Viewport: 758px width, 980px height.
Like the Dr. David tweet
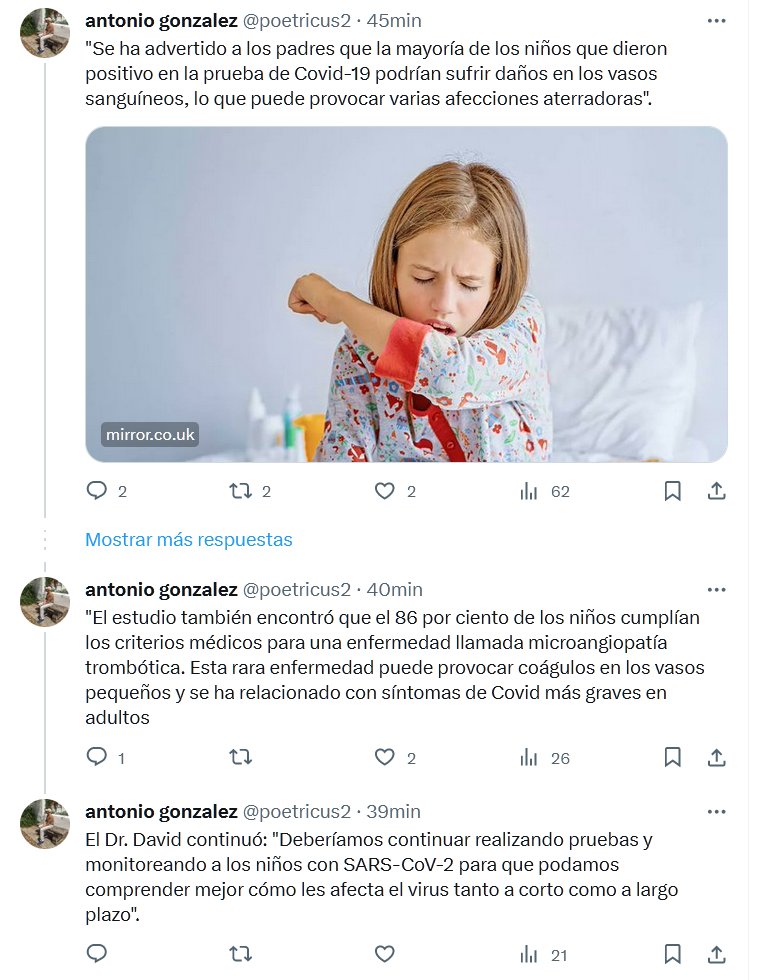click(x=385, y=954)
